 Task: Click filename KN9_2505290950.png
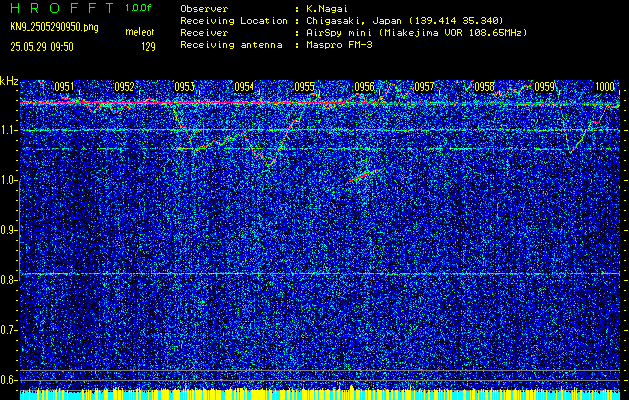[54, 27]
